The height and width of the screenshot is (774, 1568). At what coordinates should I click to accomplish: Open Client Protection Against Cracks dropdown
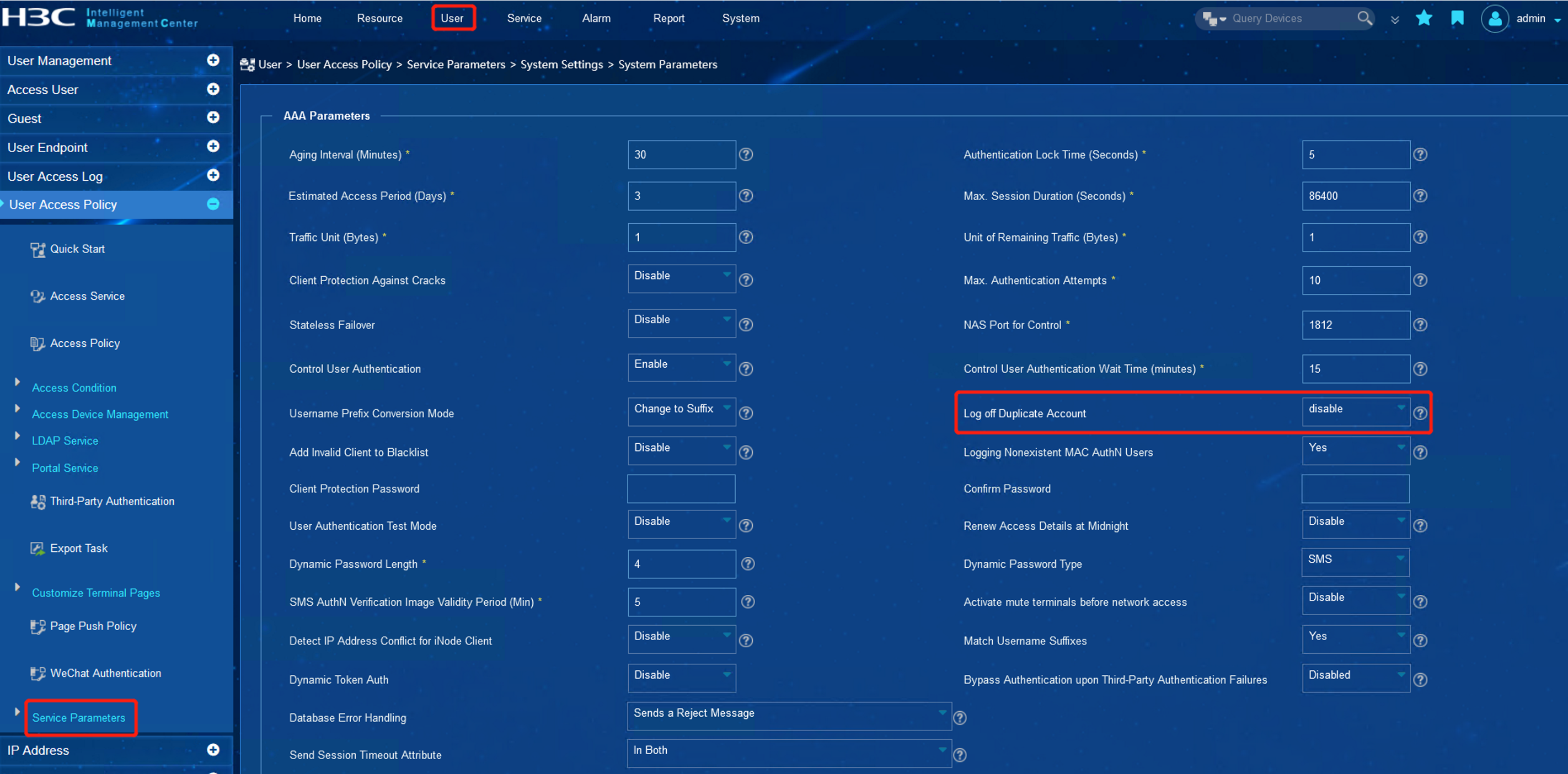tap(682, 279)
